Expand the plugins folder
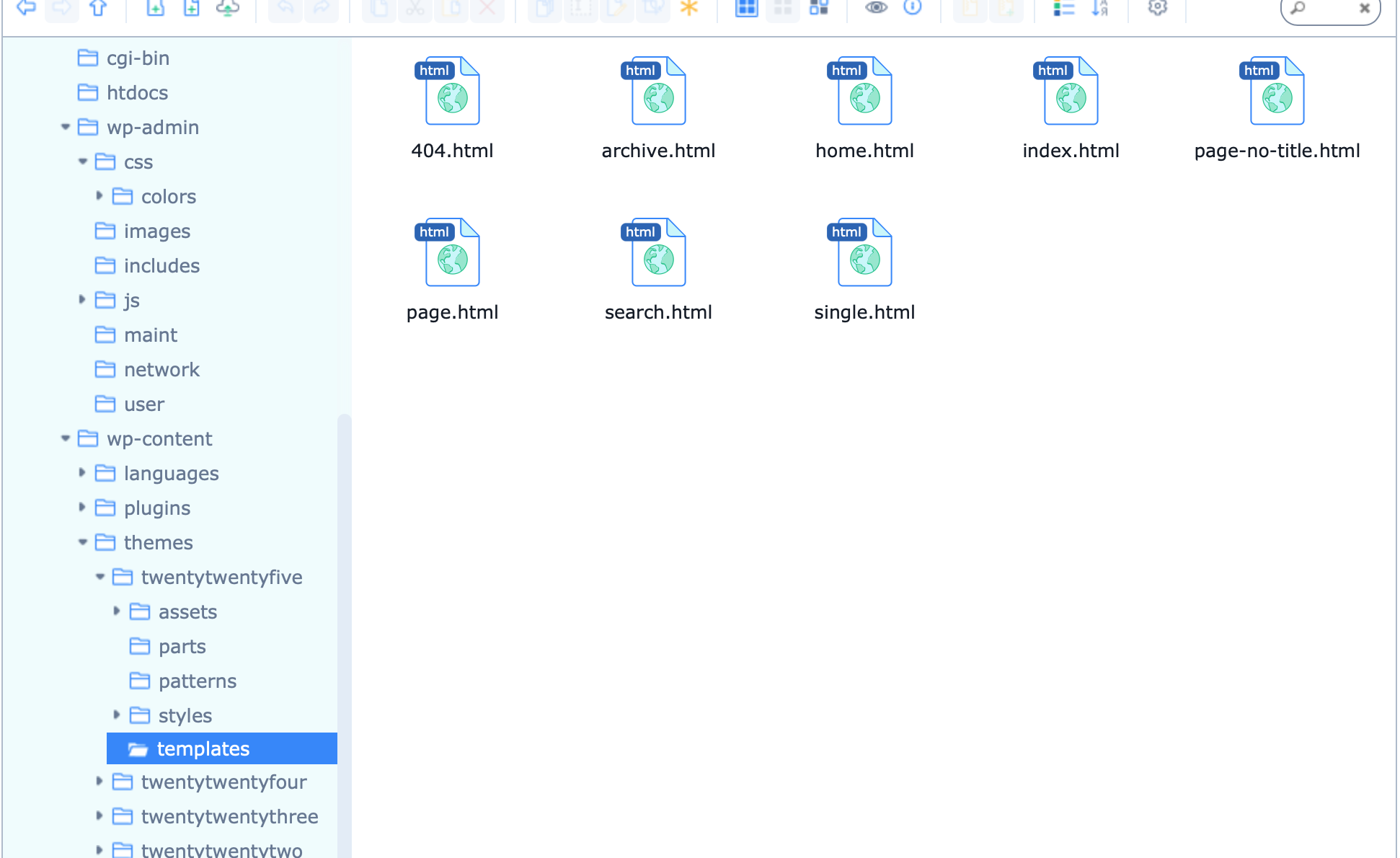The height and width of the screenshot is (858, 1400). coord(82,507)
